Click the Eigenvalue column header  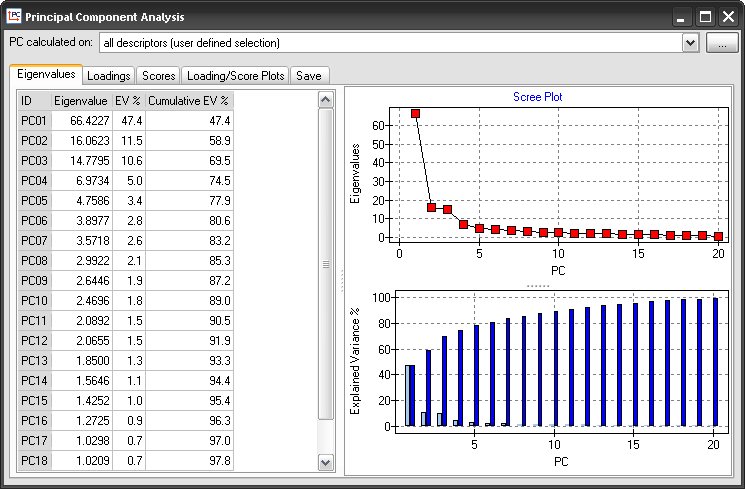coord(80,101)
